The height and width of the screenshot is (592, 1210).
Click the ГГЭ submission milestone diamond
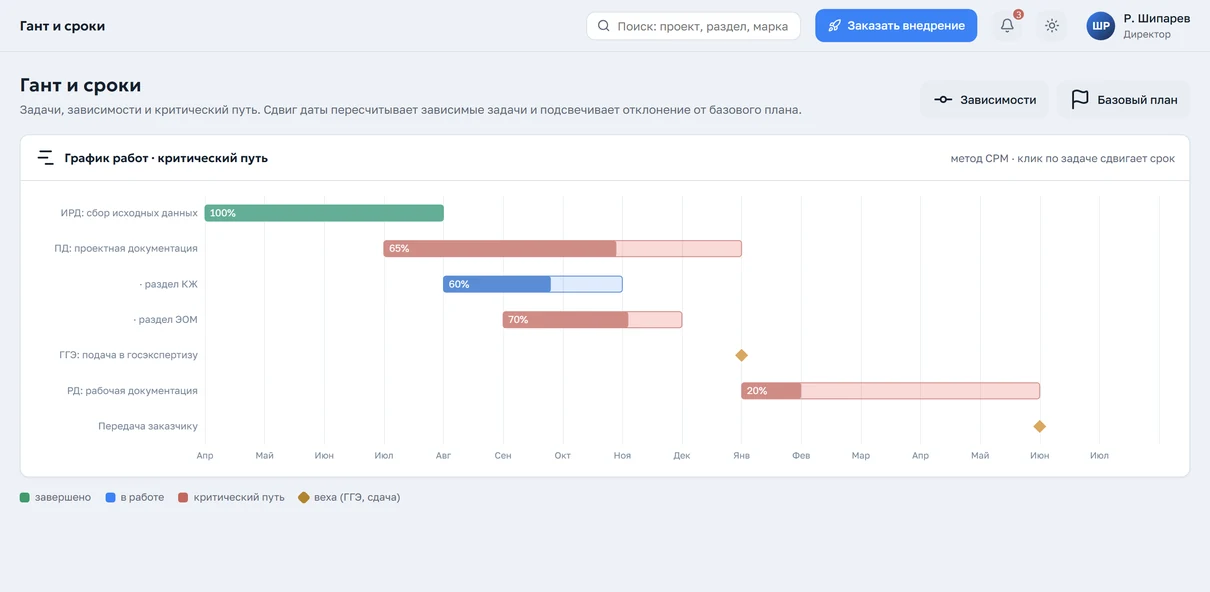coord(742,355)
